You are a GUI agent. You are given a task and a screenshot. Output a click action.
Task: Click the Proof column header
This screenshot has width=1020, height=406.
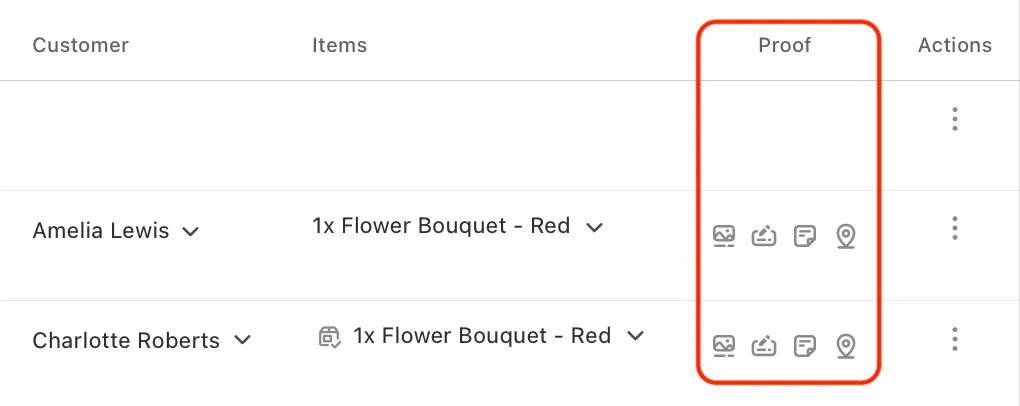pyautogui.click(x=785, y=45)
